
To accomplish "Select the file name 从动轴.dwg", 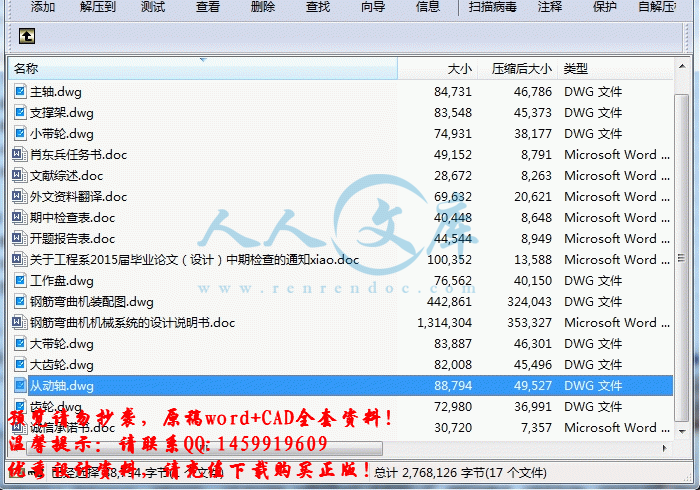I will click(62, 386).
